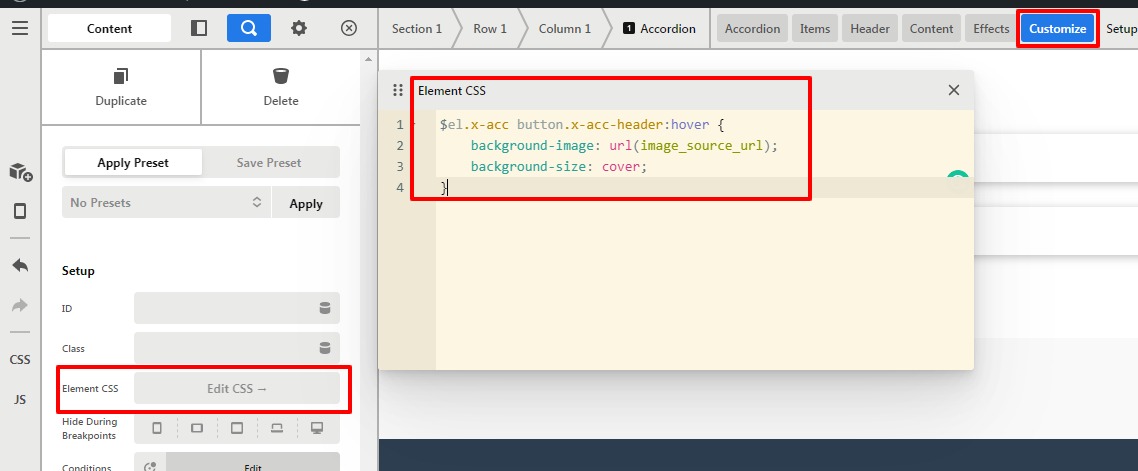Image resolution: width=1138 pixels, height=471 pixels.
Task: Open the No Presets dropdown
Action: (x=166, y=203)
